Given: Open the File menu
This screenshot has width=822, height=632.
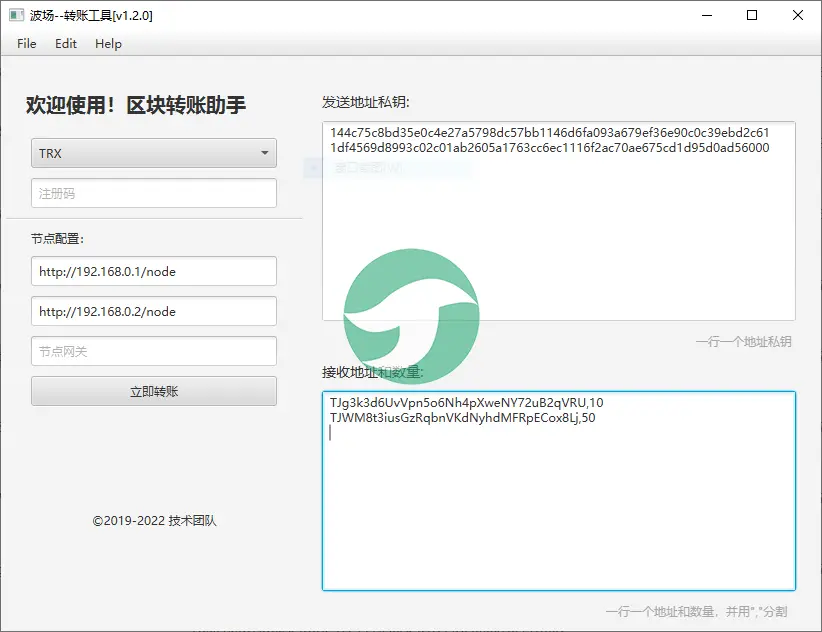Looking at the screenshot, I should [x=26, y=44].
